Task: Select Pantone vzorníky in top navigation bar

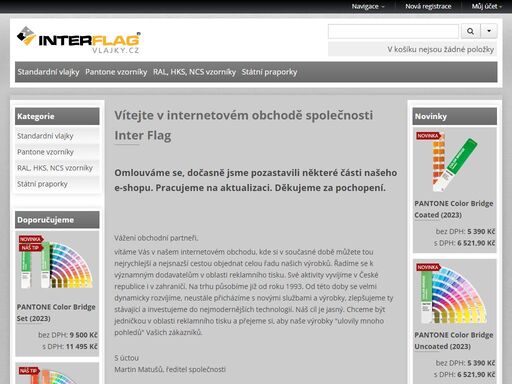Action: click(116, 72)
